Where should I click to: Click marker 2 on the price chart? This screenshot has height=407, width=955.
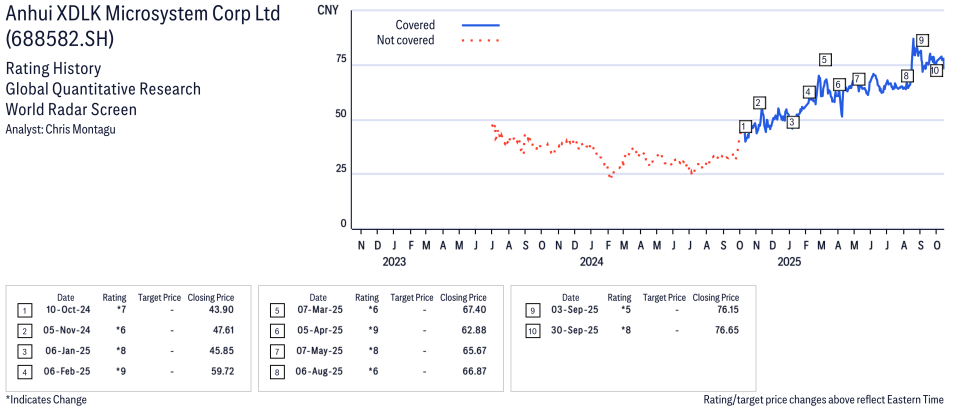[760, 103]
